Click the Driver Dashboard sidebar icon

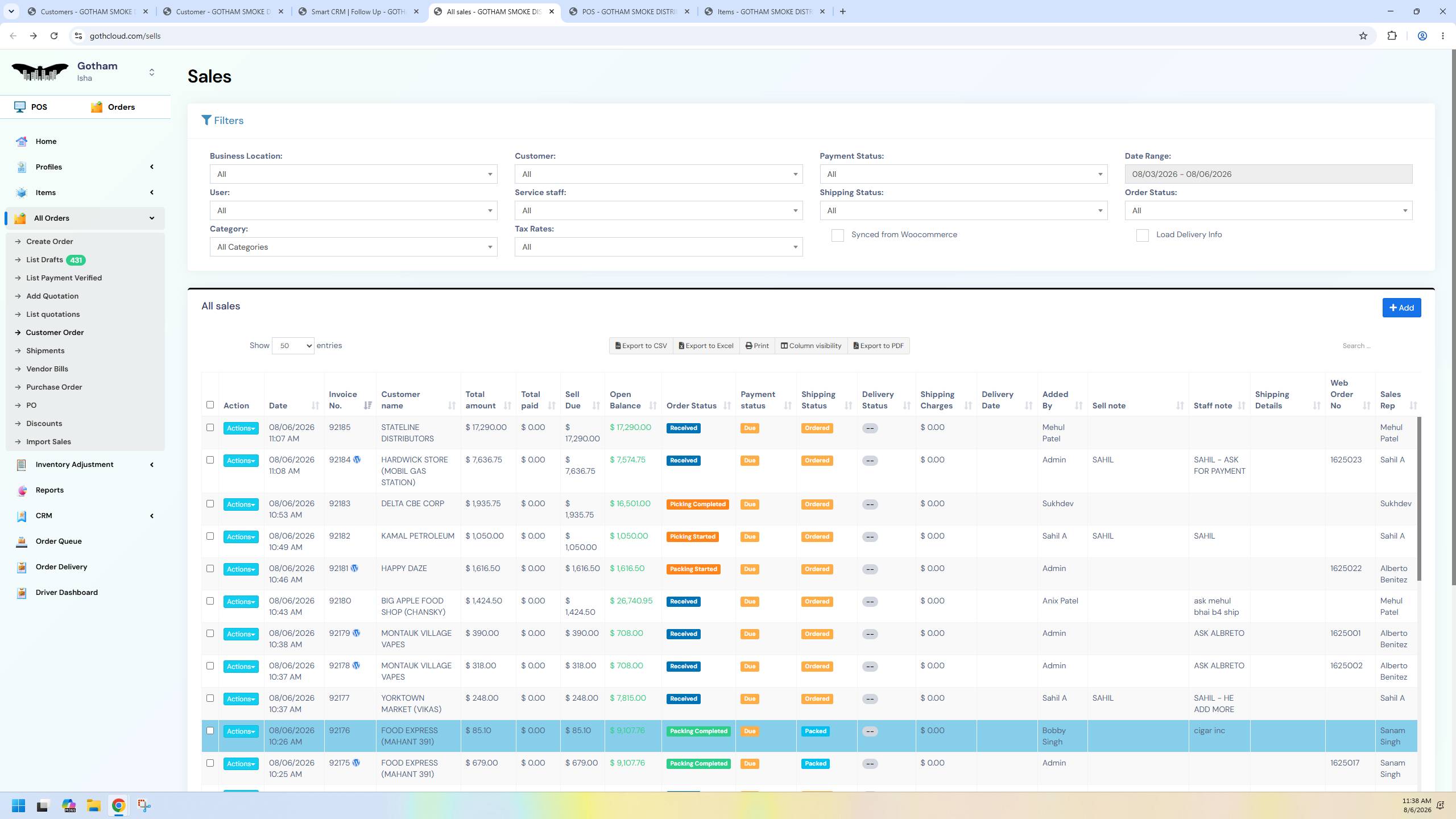point(22,593)
